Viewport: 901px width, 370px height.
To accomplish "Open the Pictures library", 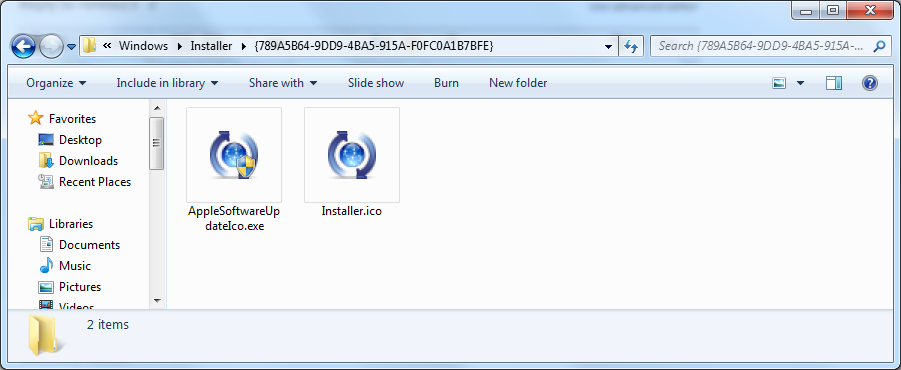I will pyautogui.click(x=80, y=287).
